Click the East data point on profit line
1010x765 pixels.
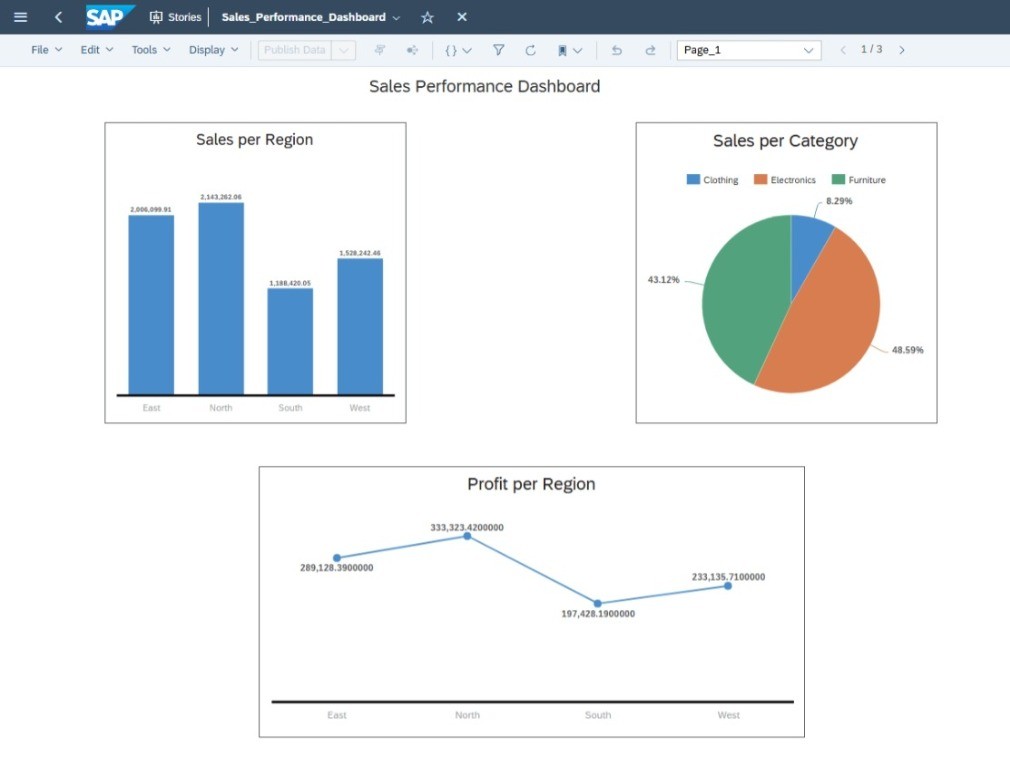pyautogui.click(x=337, y=558)
